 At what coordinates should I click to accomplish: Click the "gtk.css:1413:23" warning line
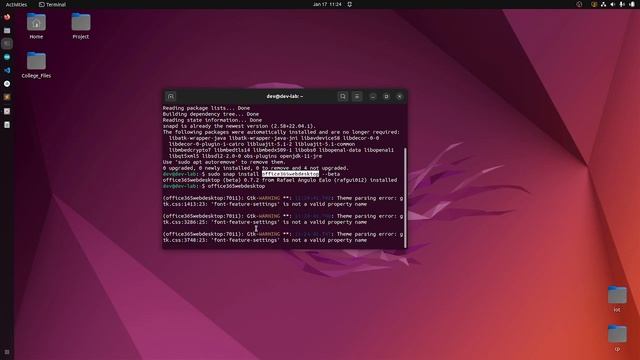[x=264, y=204]
